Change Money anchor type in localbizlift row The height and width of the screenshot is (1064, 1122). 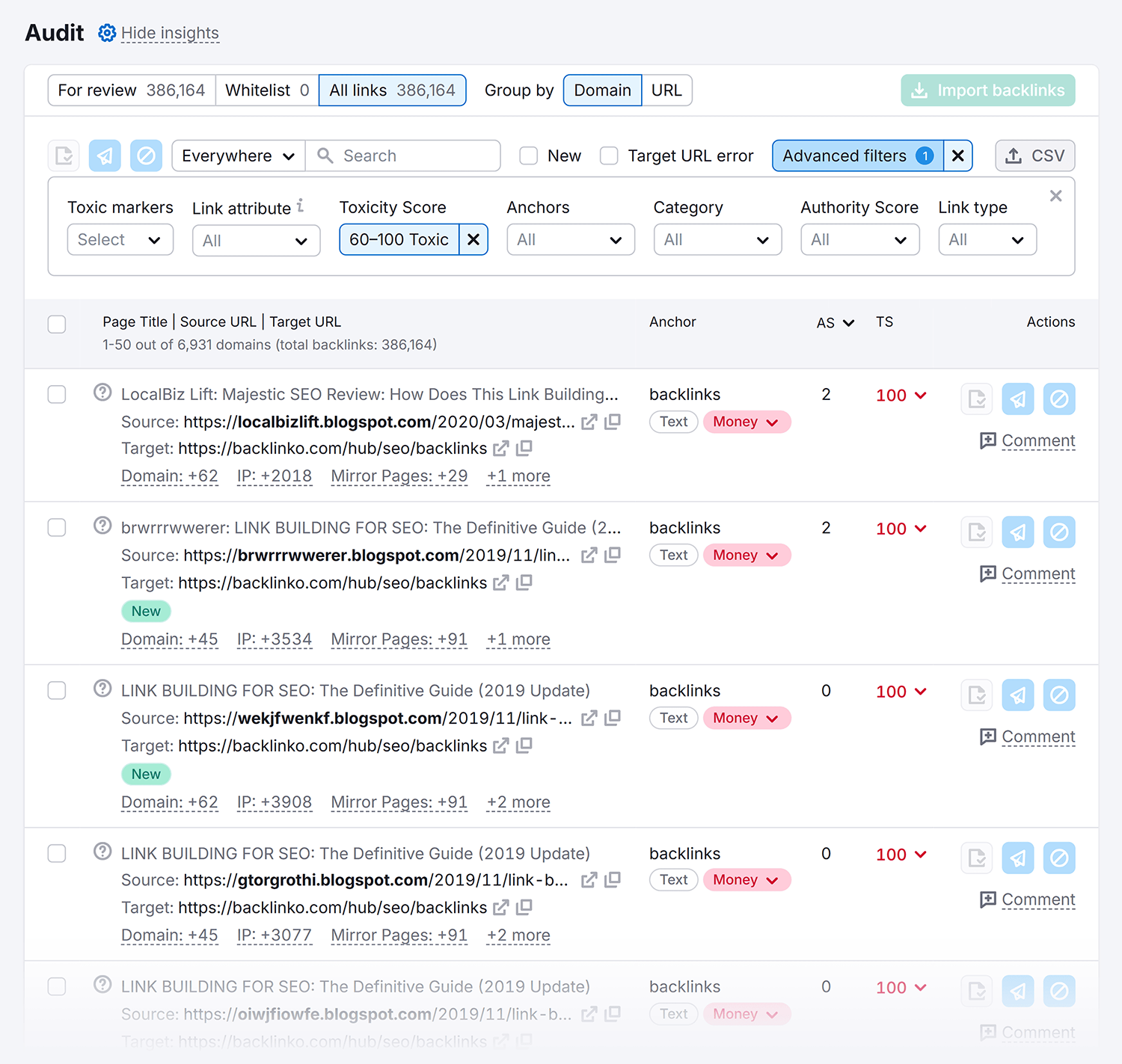pos(747,422)
